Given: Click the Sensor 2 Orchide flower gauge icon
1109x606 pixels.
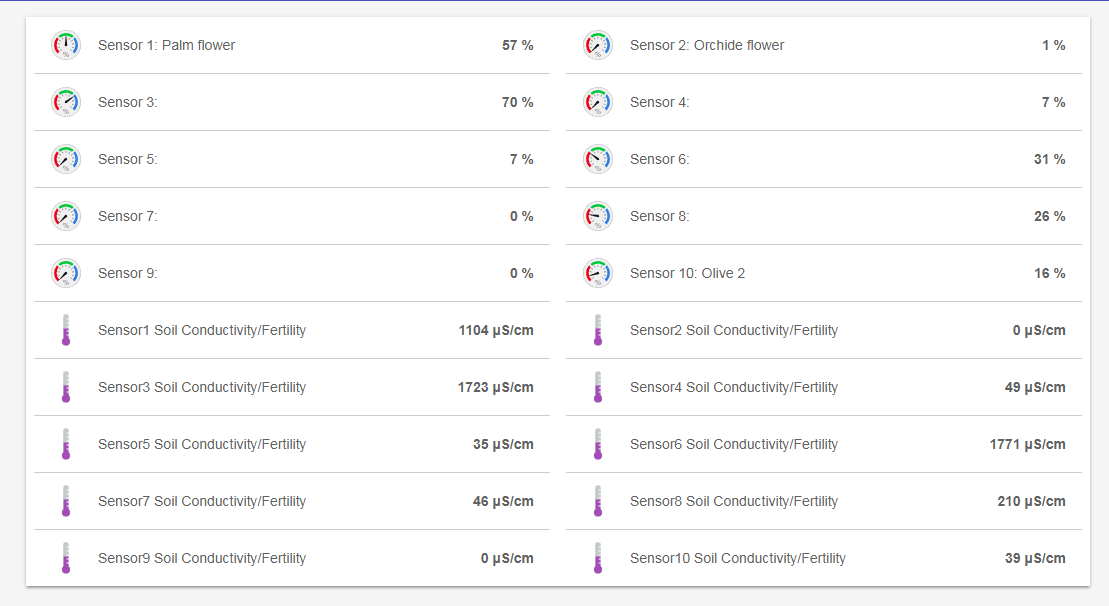Looking at the screenshot, I should pos(598,45).
